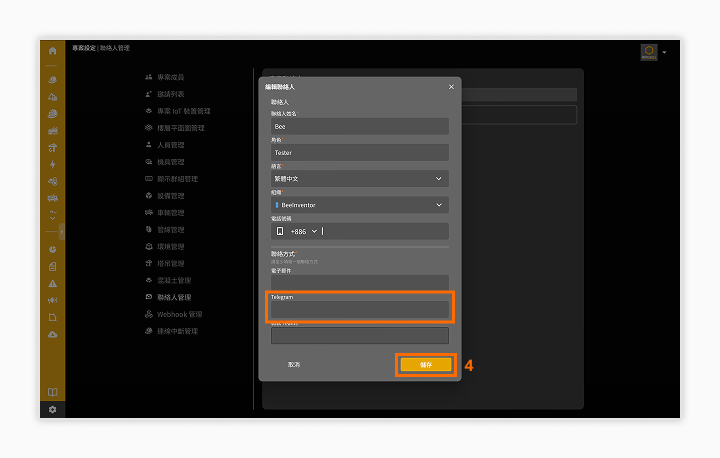Open the 繁體中文 language dropdown

click(360, 179)
